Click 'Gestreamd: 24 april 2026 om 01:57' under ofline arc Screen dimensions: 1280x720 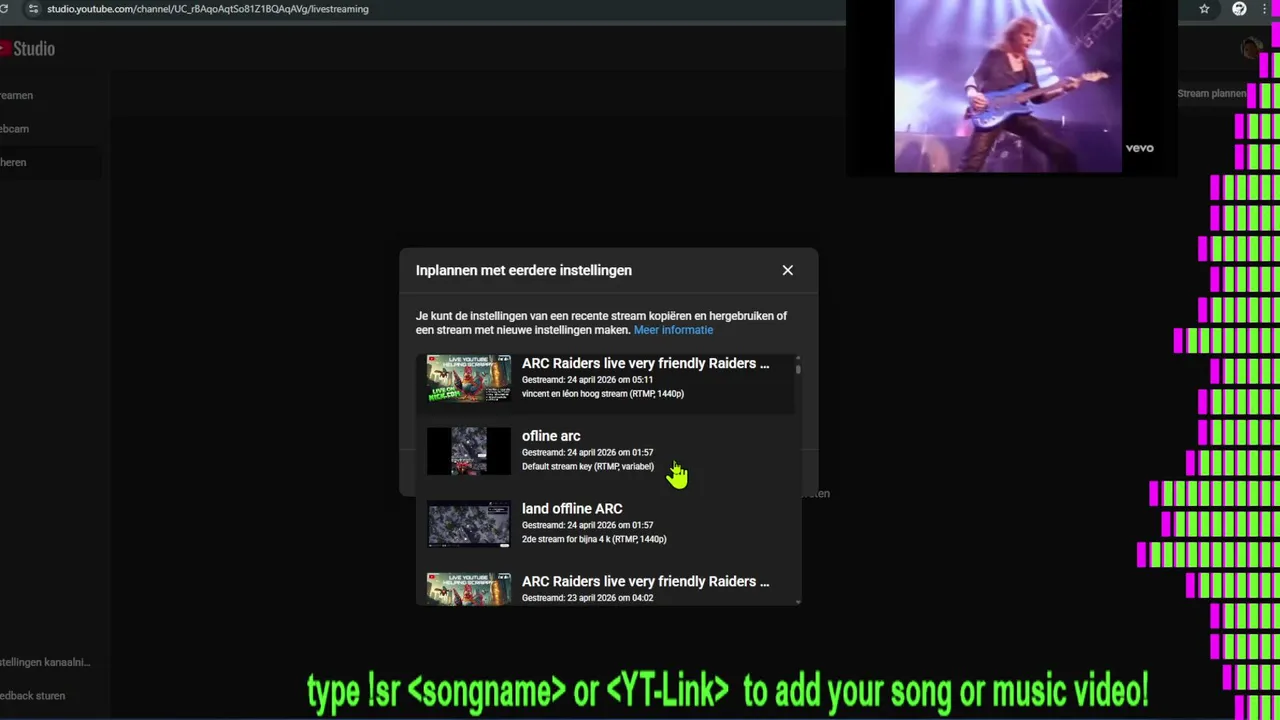587,453
